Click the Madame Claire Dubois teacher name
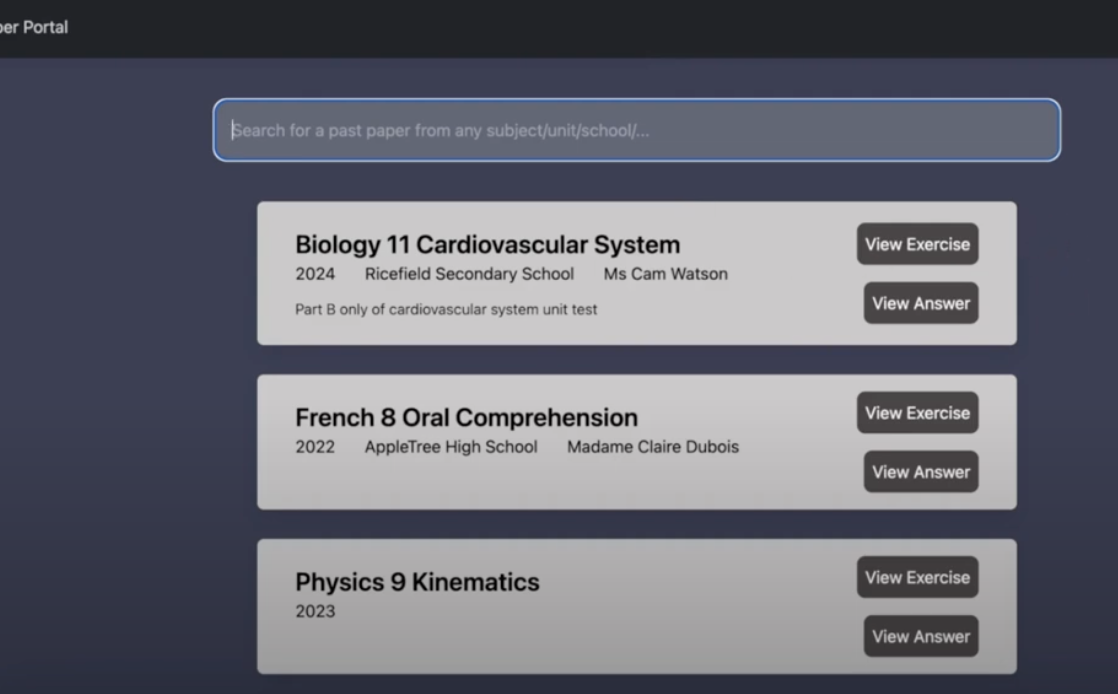The width and height of the screenshot is (1118, 694). pyautogui.click(x=652, y=447)
